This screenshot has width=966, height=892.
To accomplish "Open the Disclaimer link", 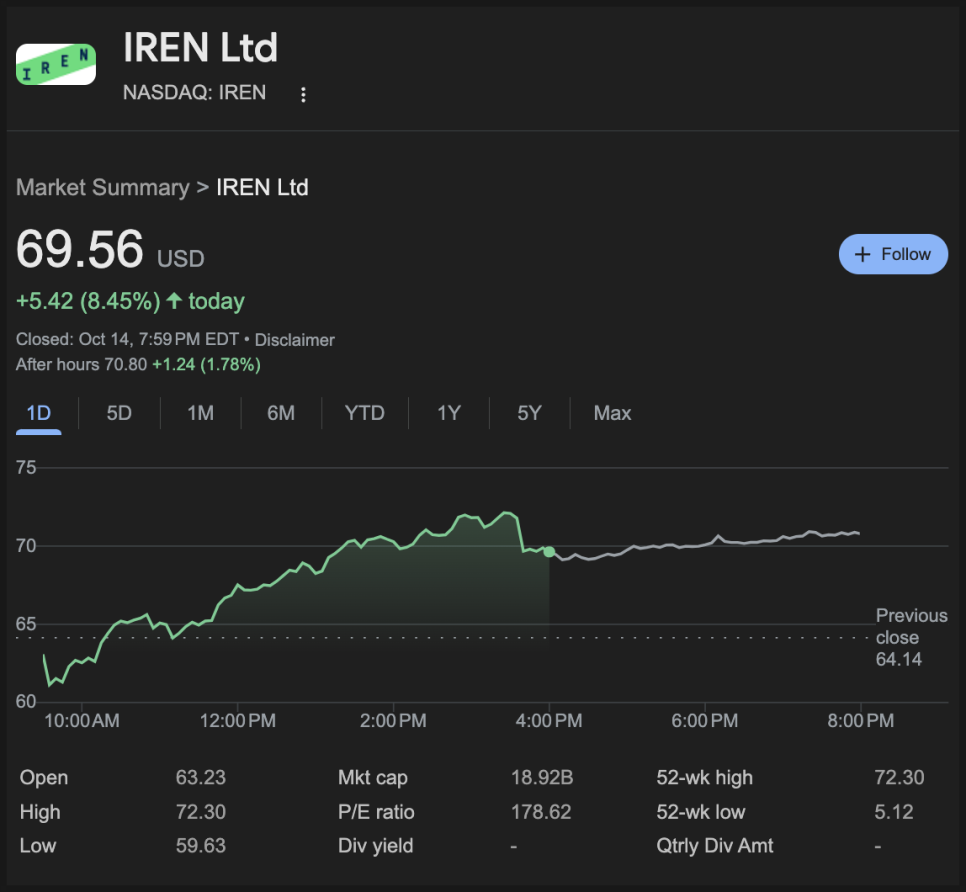I will coord(294,340).
